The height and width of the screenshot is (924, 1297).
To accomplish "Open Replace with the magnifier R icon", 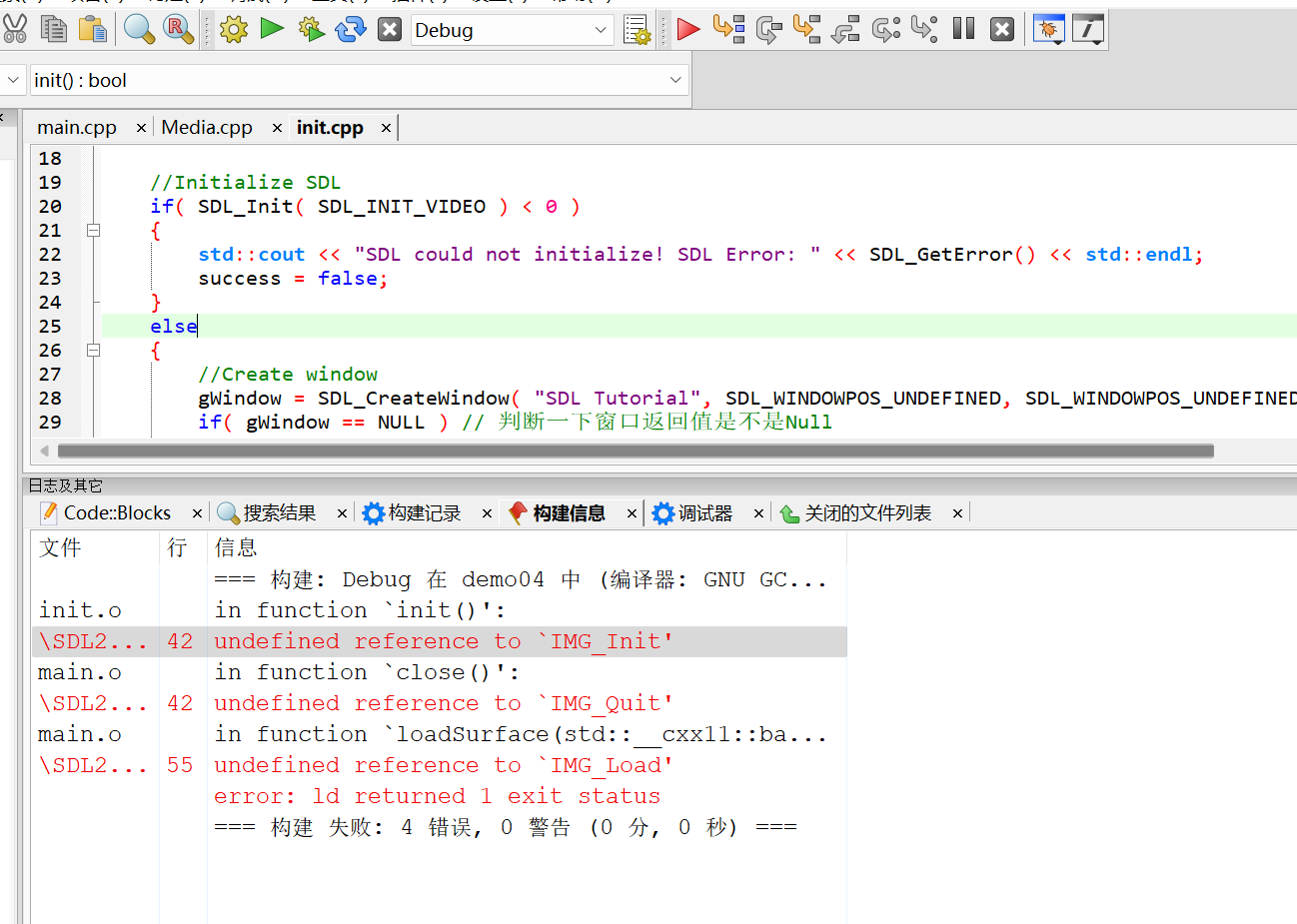I will coord(178,29).
